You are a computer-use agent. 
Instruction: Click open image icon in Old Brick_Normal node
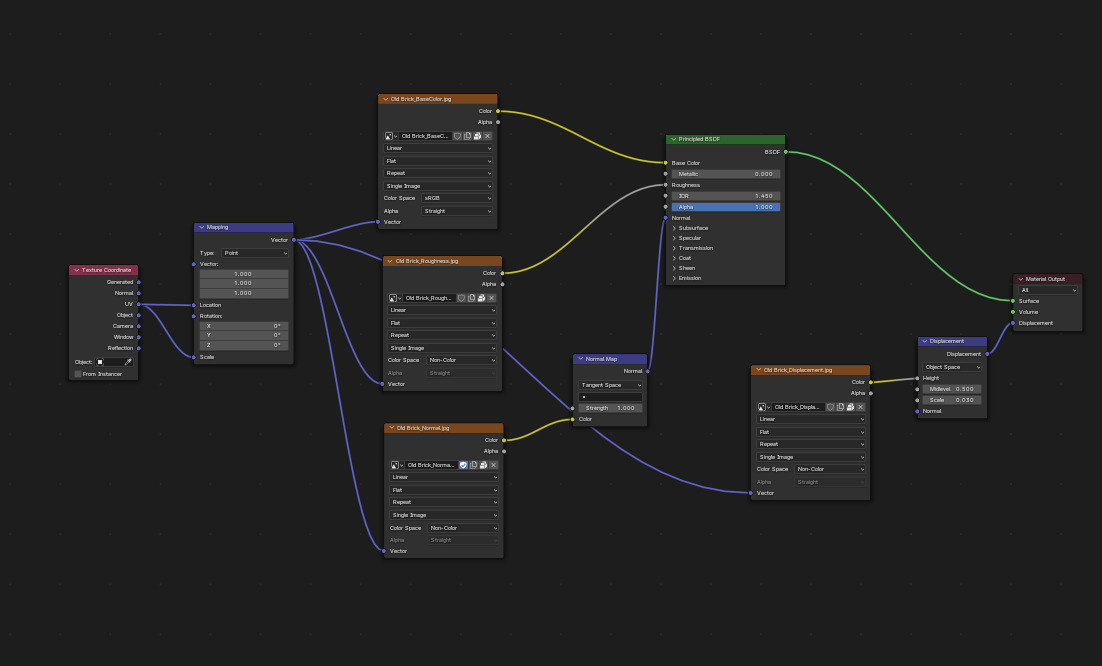pyautogui.click(x=484, y=465)
